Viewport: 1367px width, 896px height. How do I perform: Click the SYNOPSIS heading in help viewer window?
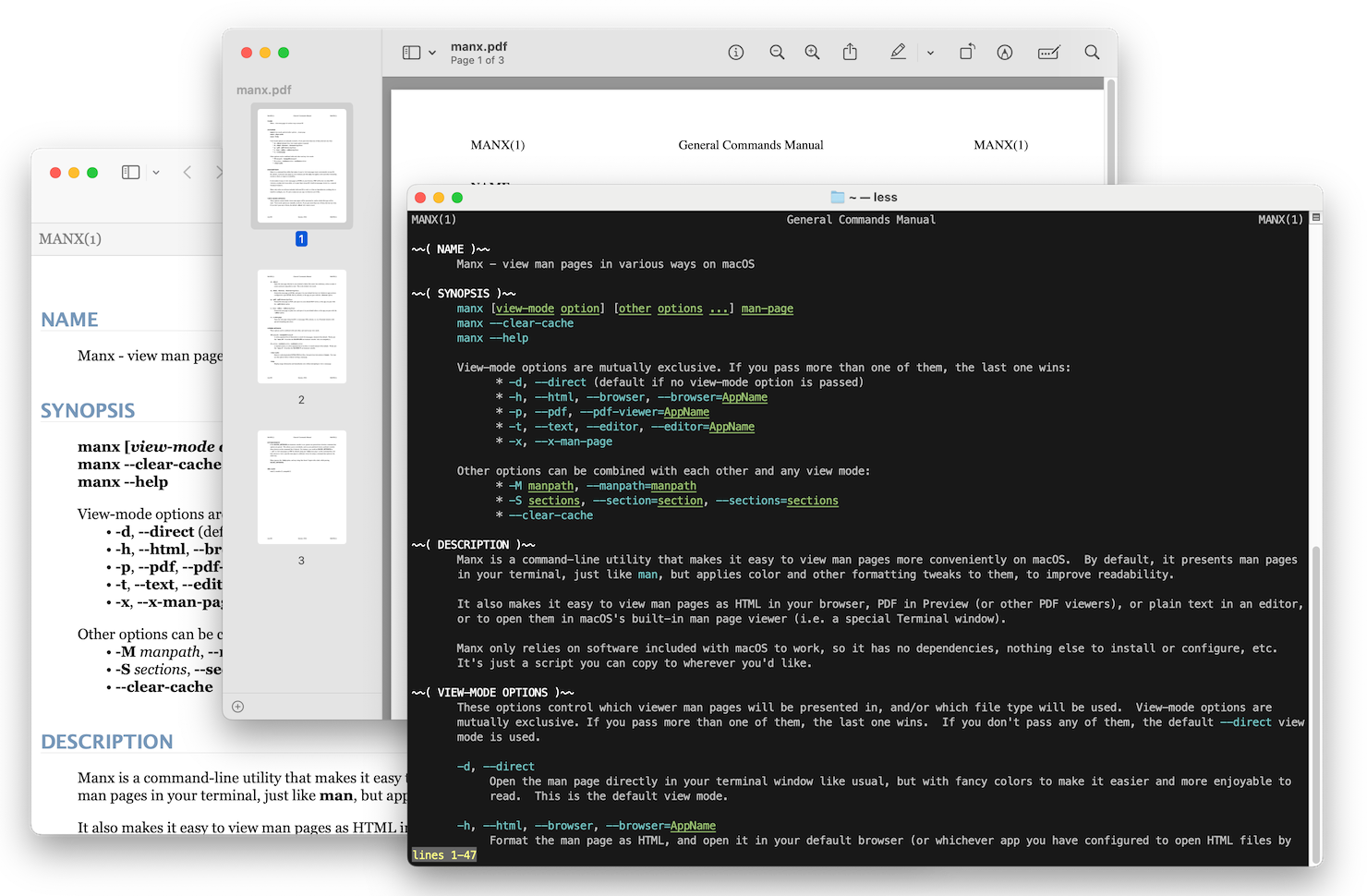tap(88, 411)
